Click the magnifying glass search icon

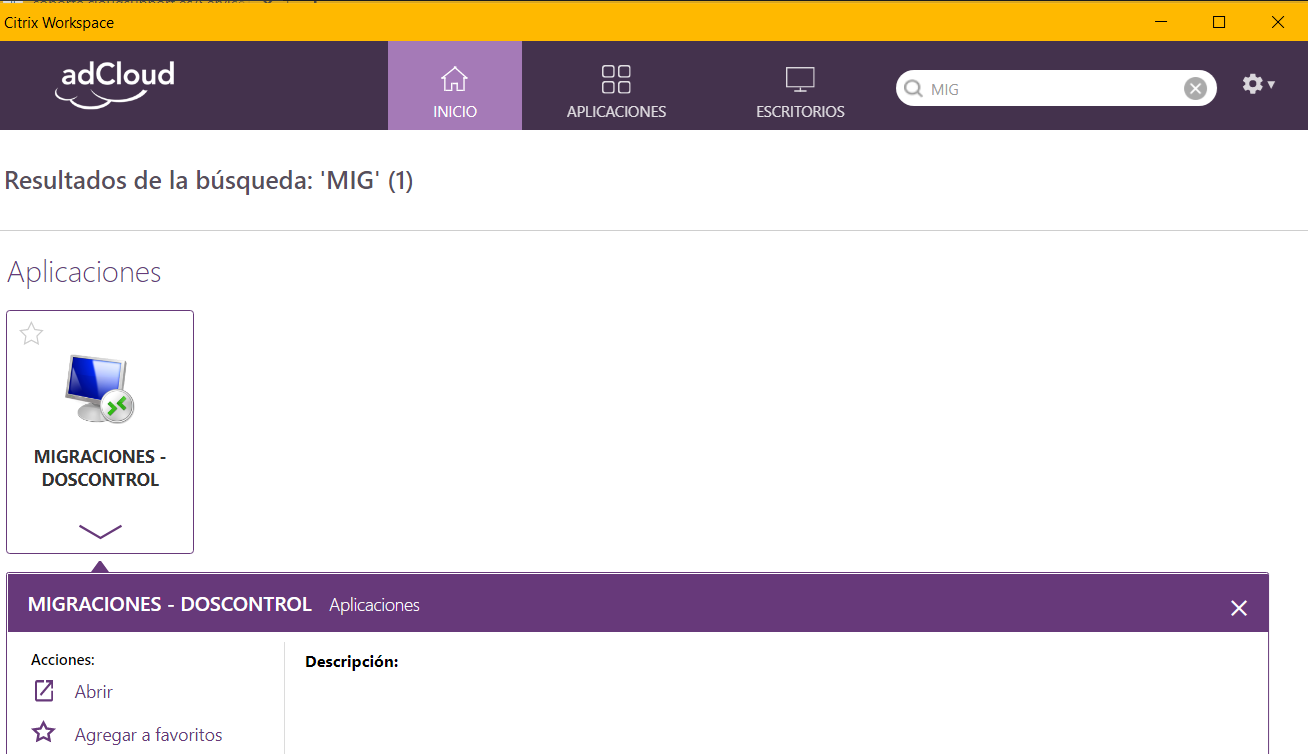coord(912,89)
